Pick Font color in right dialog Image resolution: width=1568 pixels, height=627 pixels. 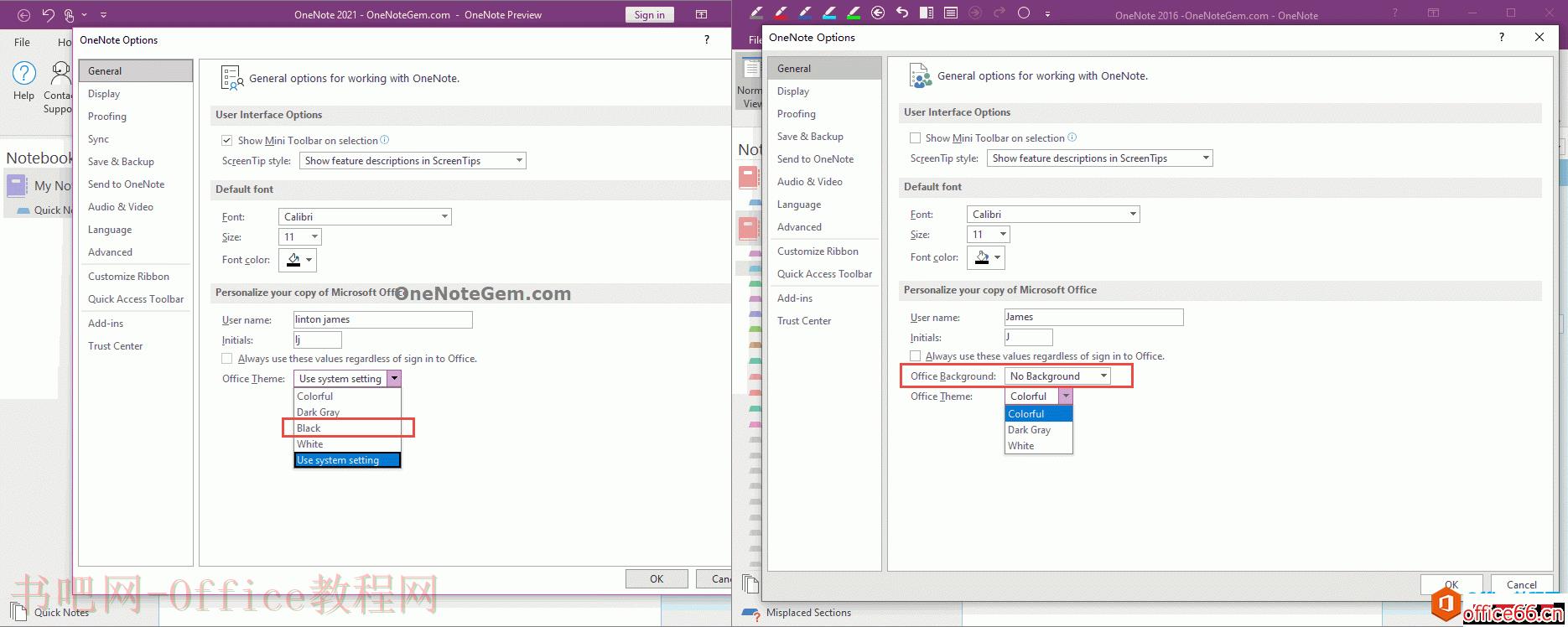[986, 257]
